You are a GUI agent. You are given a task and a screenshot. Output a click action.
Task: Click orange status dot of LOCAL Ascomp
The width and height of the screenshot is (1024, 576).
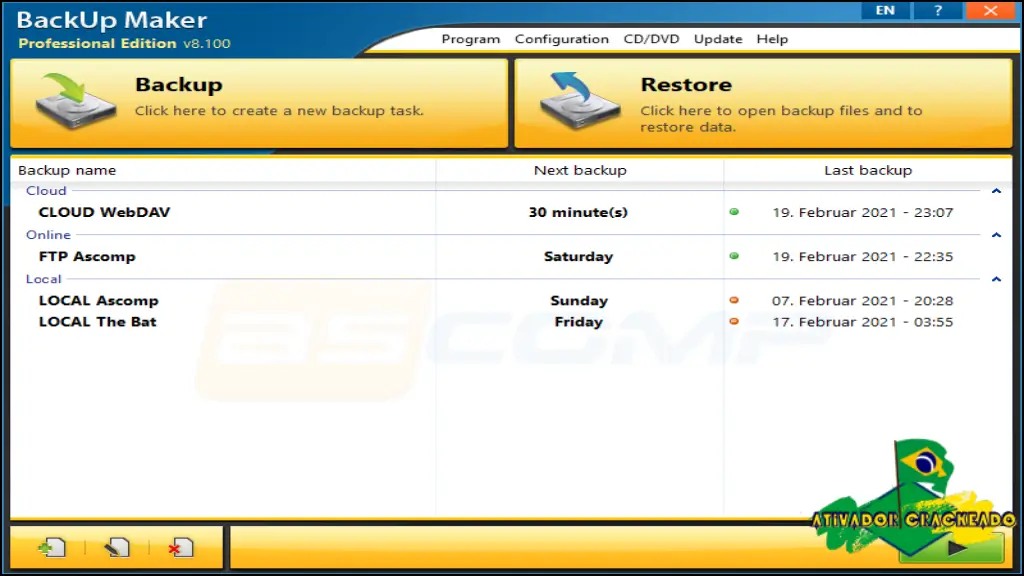tap(734, 300)
